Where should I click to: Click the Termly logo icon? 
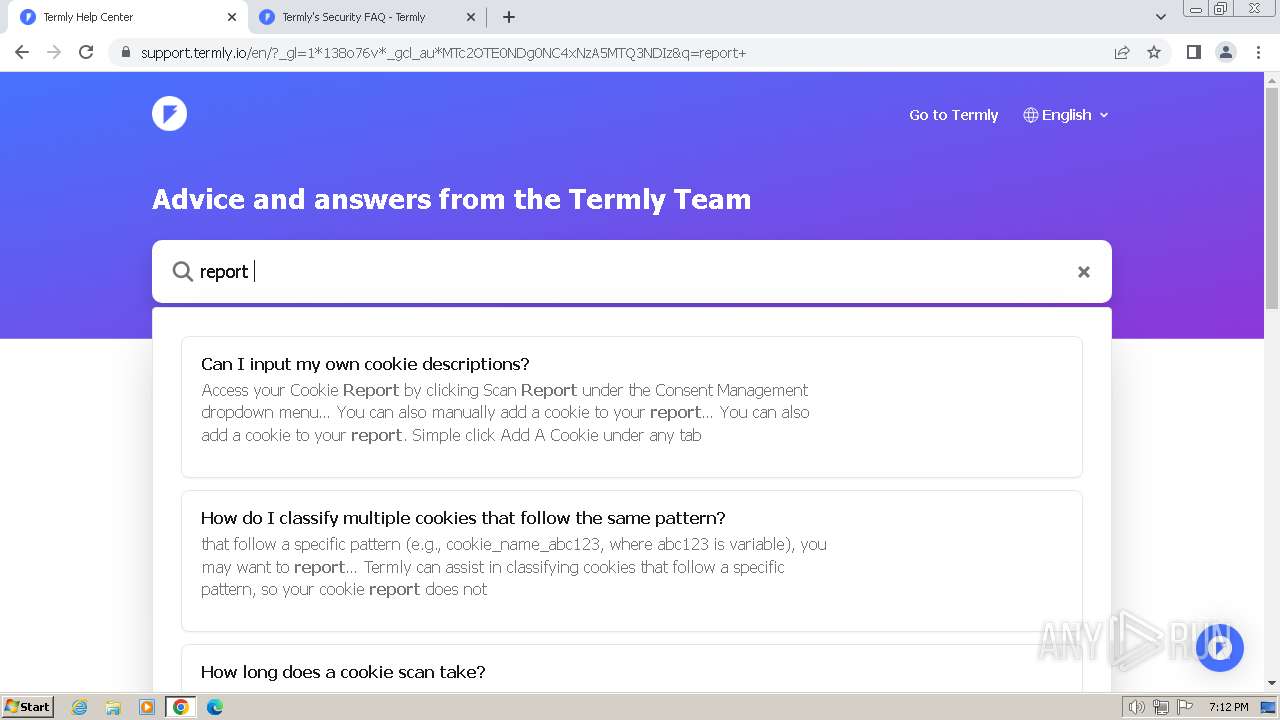(169, 113)
